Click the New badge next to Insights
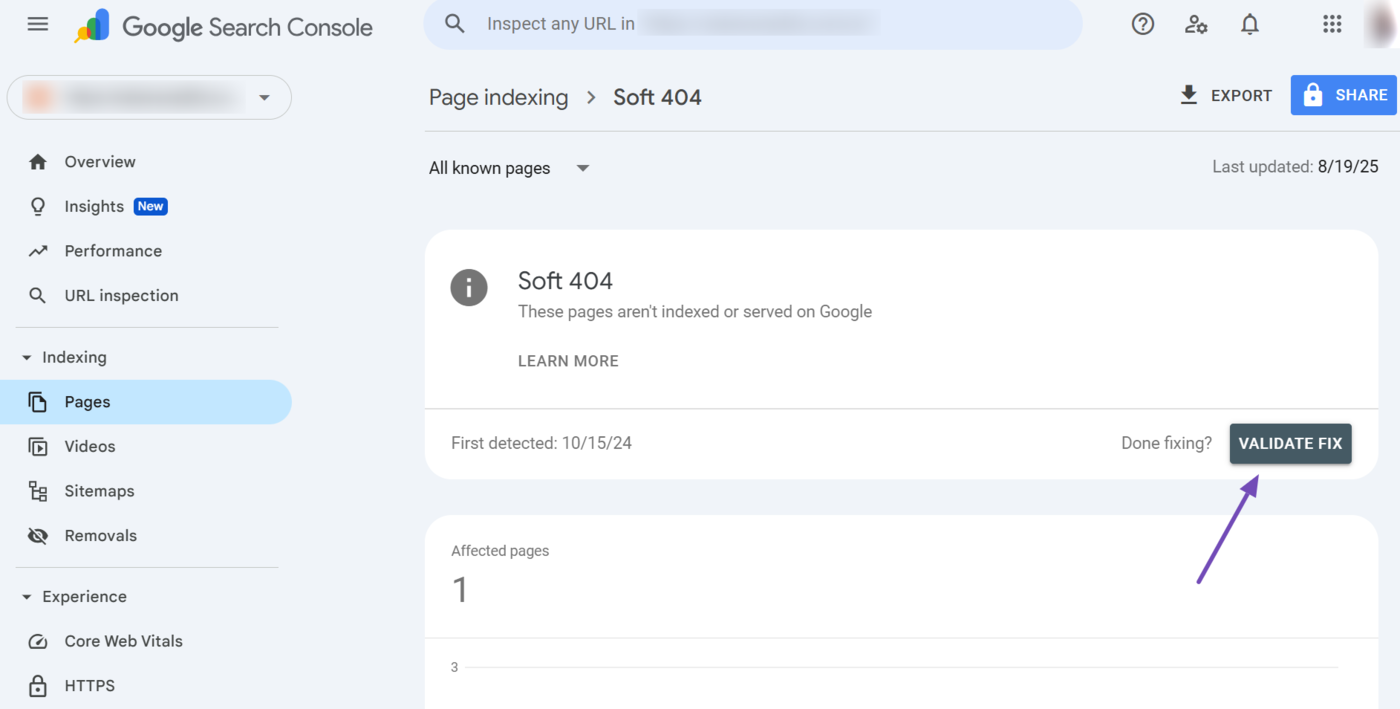The height and width of the screenshot is (709, 1400). pos(151,206)
